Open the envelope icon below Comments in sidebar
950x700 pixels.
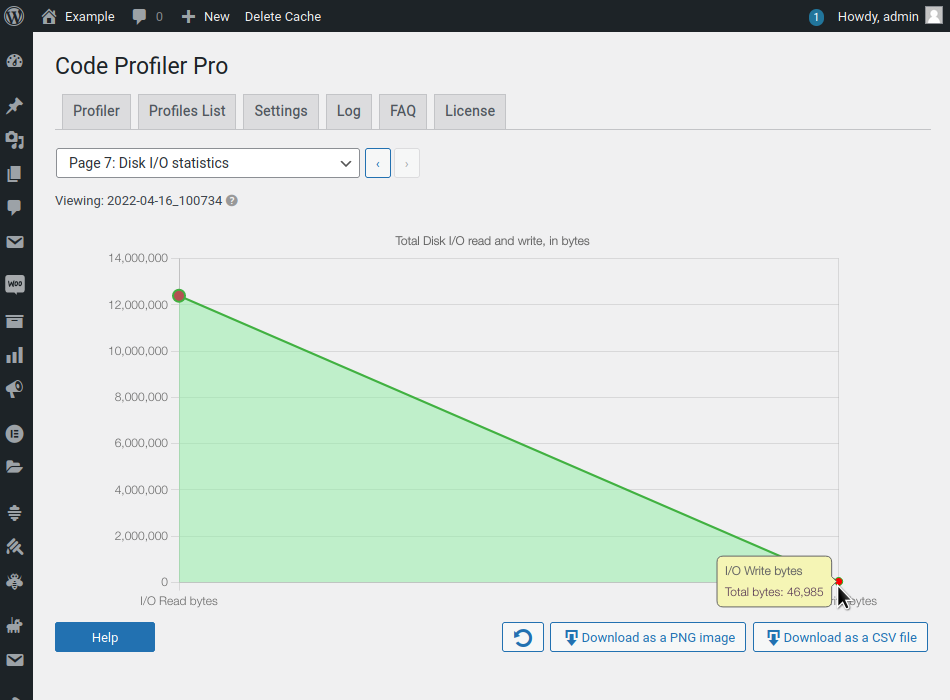click(x=15, y=242)
